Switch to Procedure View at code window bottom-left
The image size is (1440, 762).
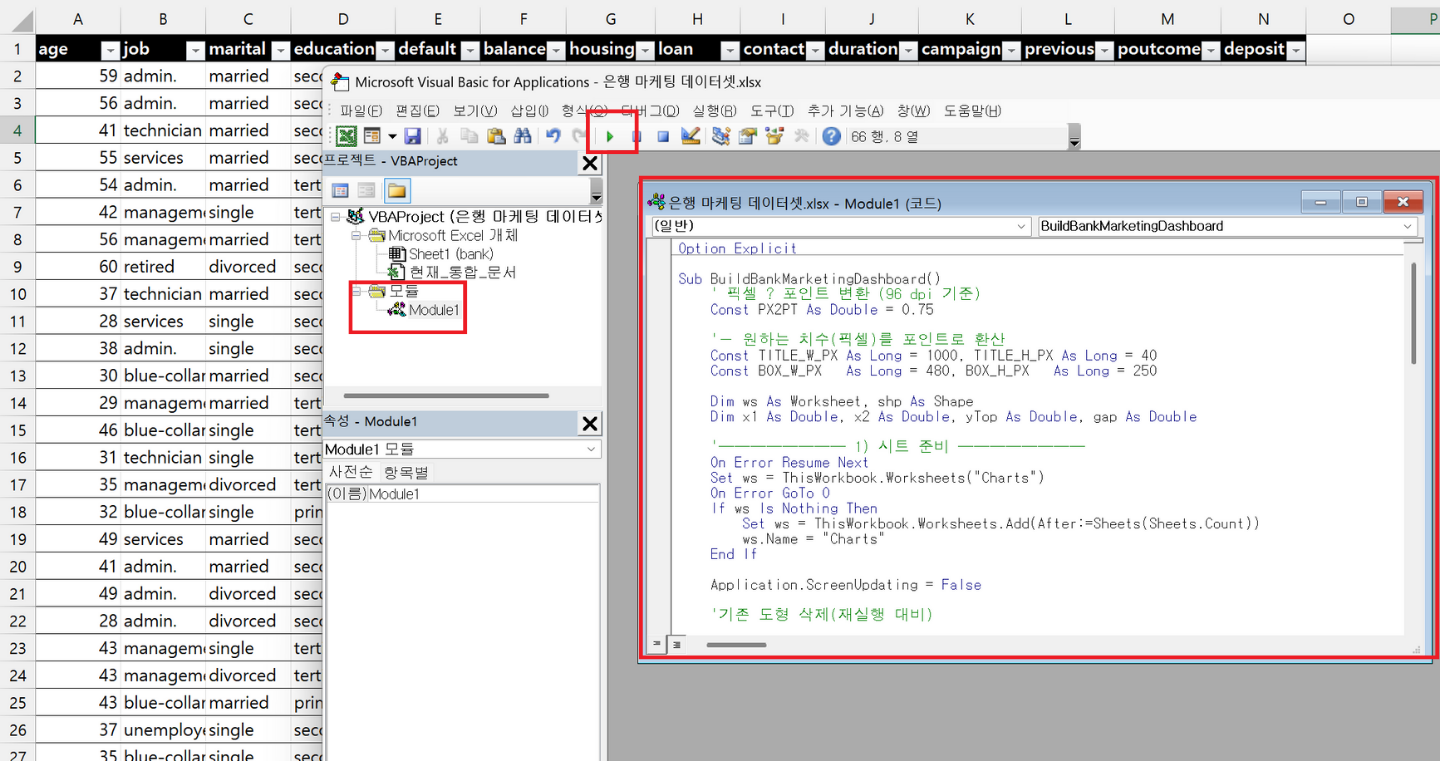point(658,645)
